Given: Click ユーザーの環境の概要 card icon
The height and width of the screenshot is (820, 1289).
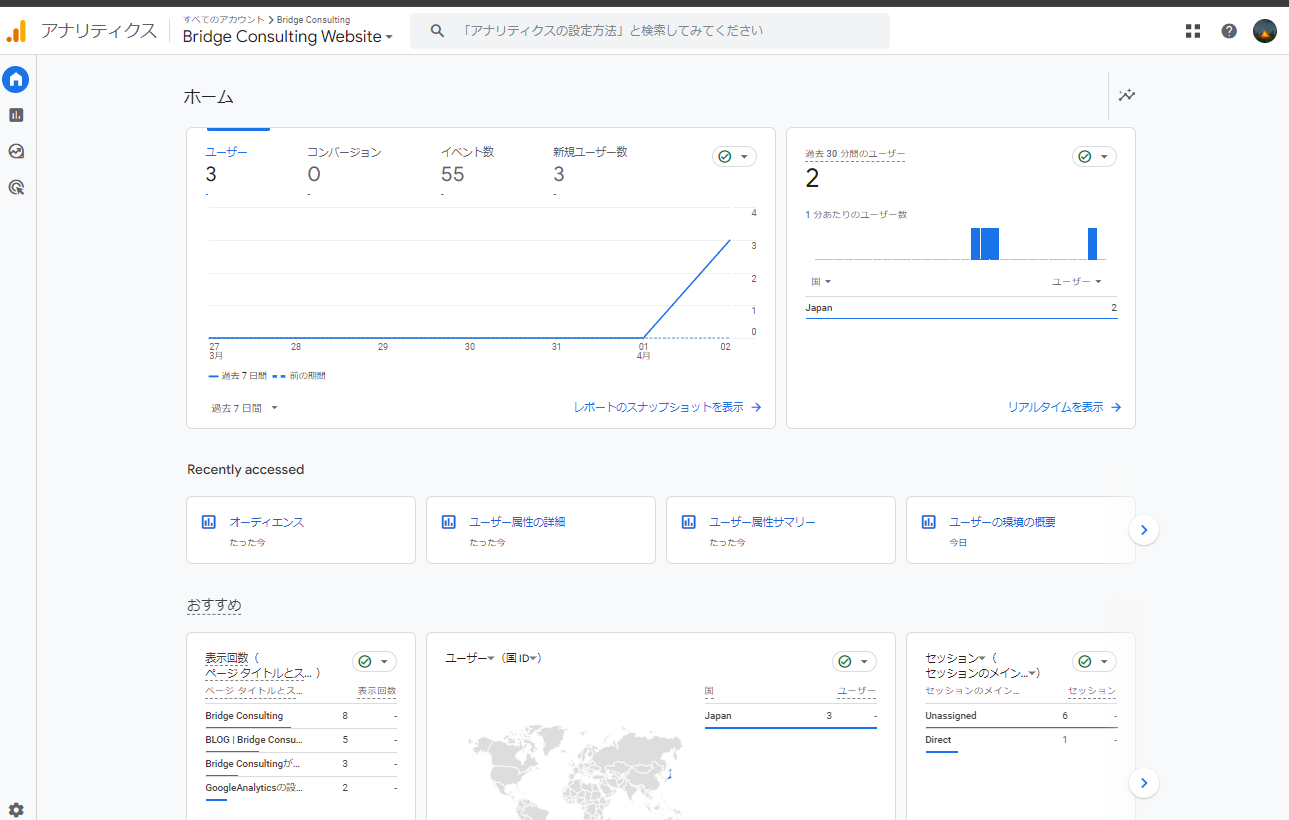Looking at the screenshot, I should pyautogui.click(x=929, y=522).
